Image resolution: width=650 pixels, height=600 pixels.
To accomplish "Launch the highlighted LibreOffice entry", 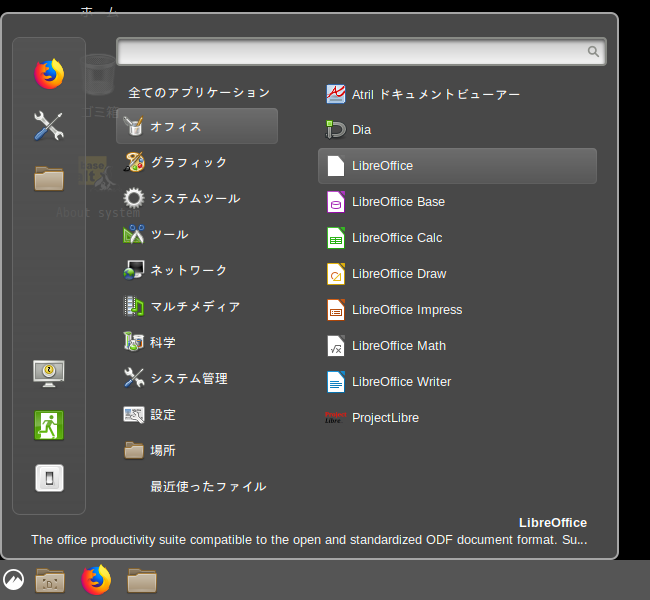I will point(457,166).
